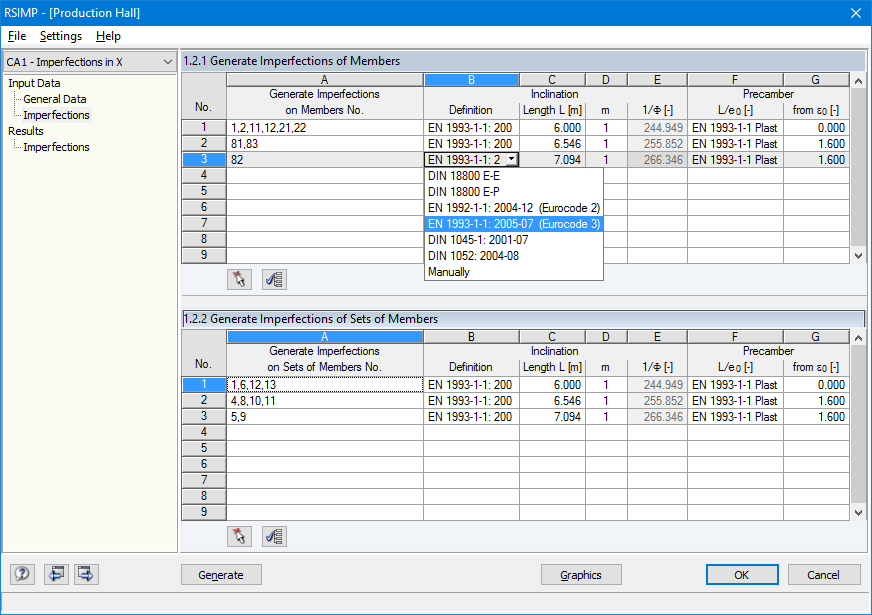This screenshot has height=615, width=872.
Task: Click the checklist settings icon under table 1.2.1
Action: pyautogui.click(x=274, y=279)
